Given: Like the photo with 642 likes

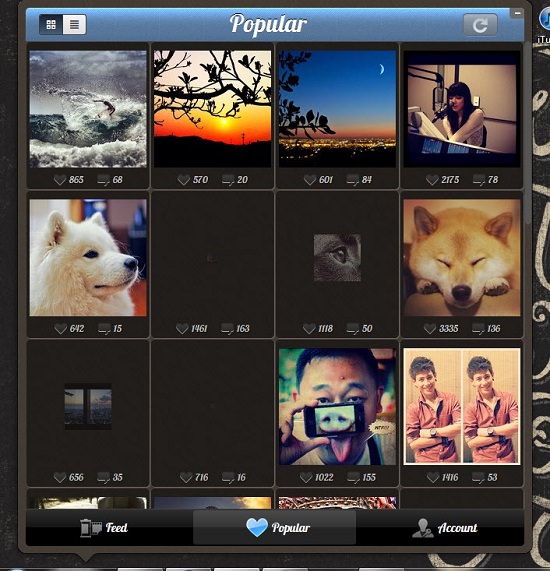Looking at the screenshot, I should [60, 329].
